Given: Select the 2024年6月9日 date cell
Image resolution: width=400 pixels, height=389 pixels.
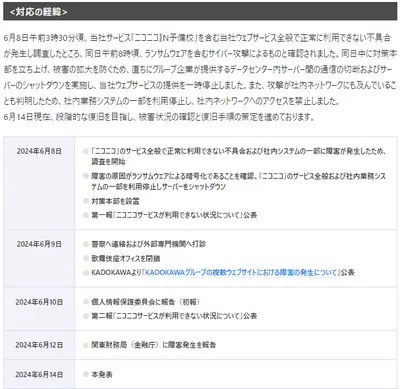Looking at the screenshot, I should (39, 259).
